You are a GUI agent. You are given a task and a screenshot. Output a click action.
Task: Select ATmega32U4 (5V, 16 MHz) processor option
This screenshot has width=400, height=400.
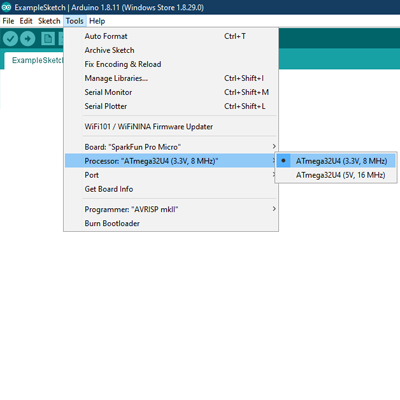(x=336, y=175)
